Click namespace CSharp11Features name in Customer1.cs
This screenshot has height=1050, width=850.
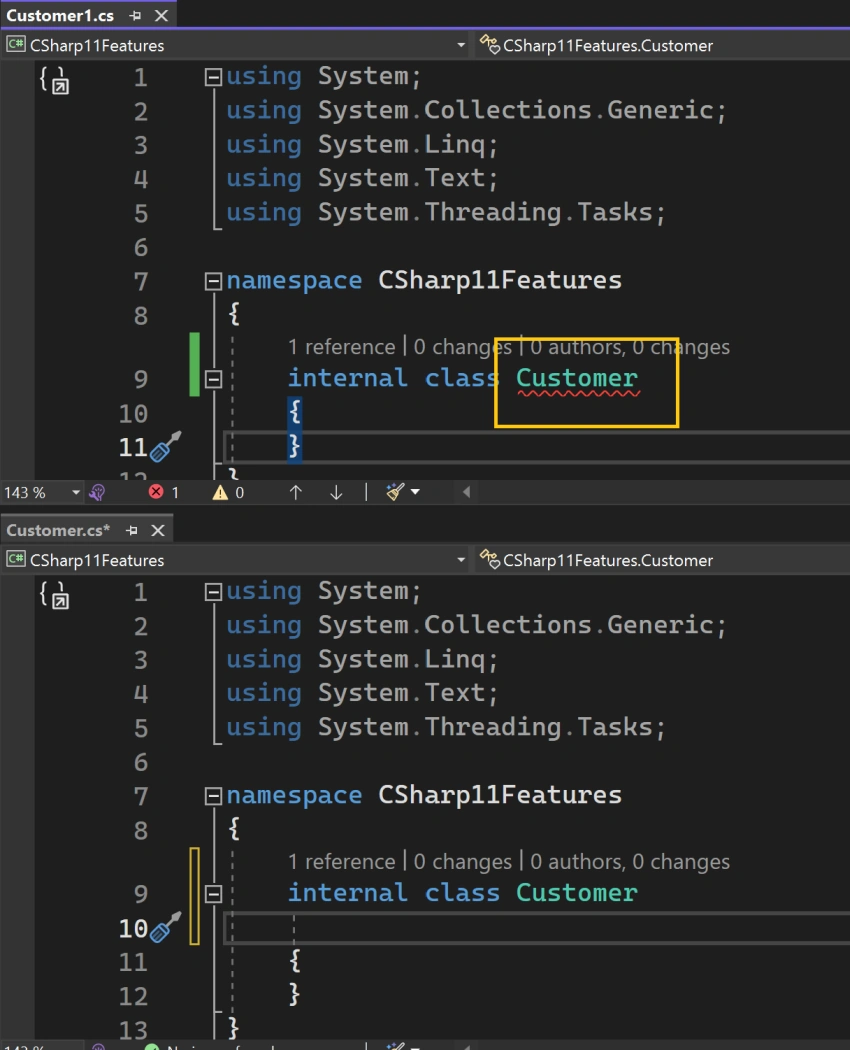point(500,280)
